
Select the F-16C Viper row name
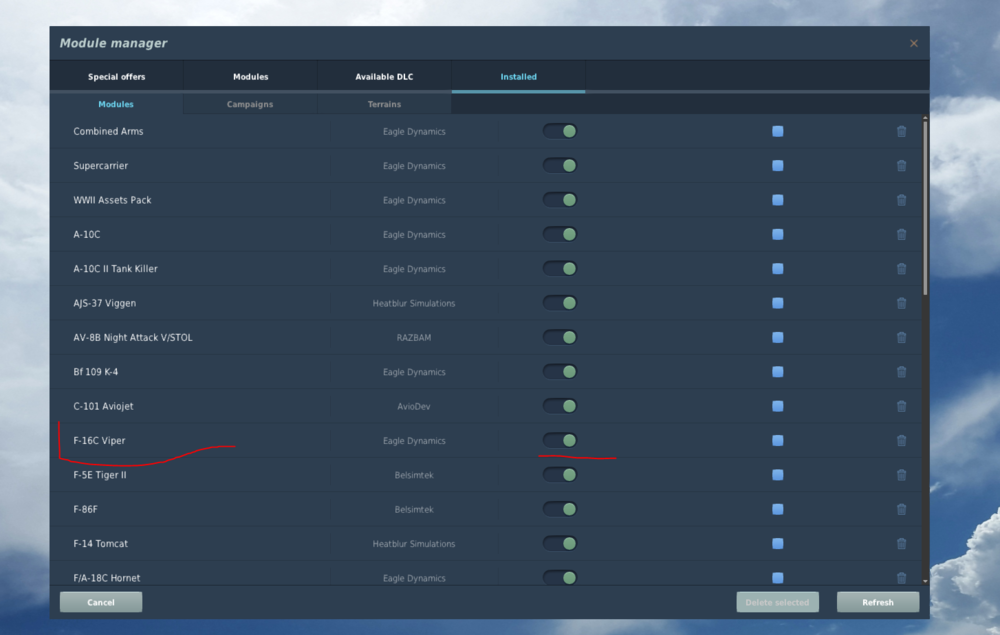point(99,441)
